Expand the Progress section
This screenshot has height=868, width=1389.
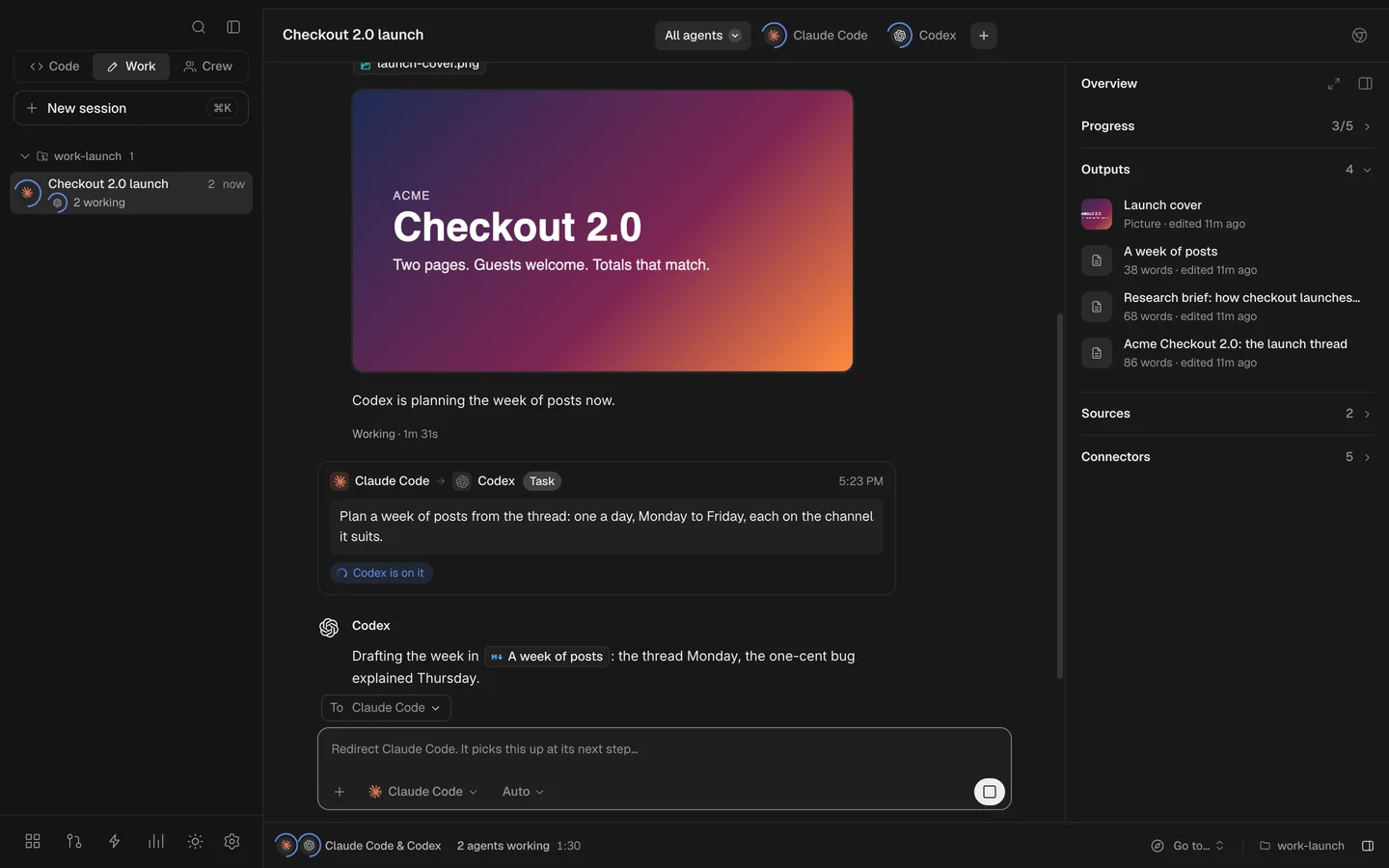click(x=1227, y=126)
